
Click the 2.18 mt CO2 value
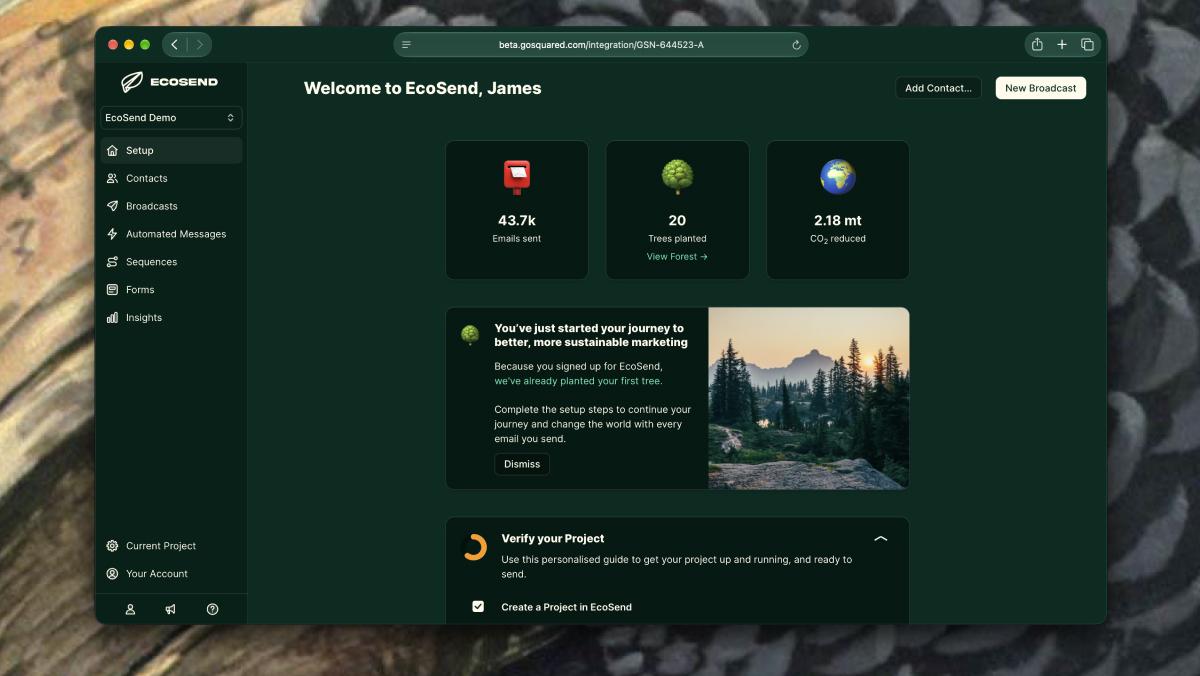point(838,221)
